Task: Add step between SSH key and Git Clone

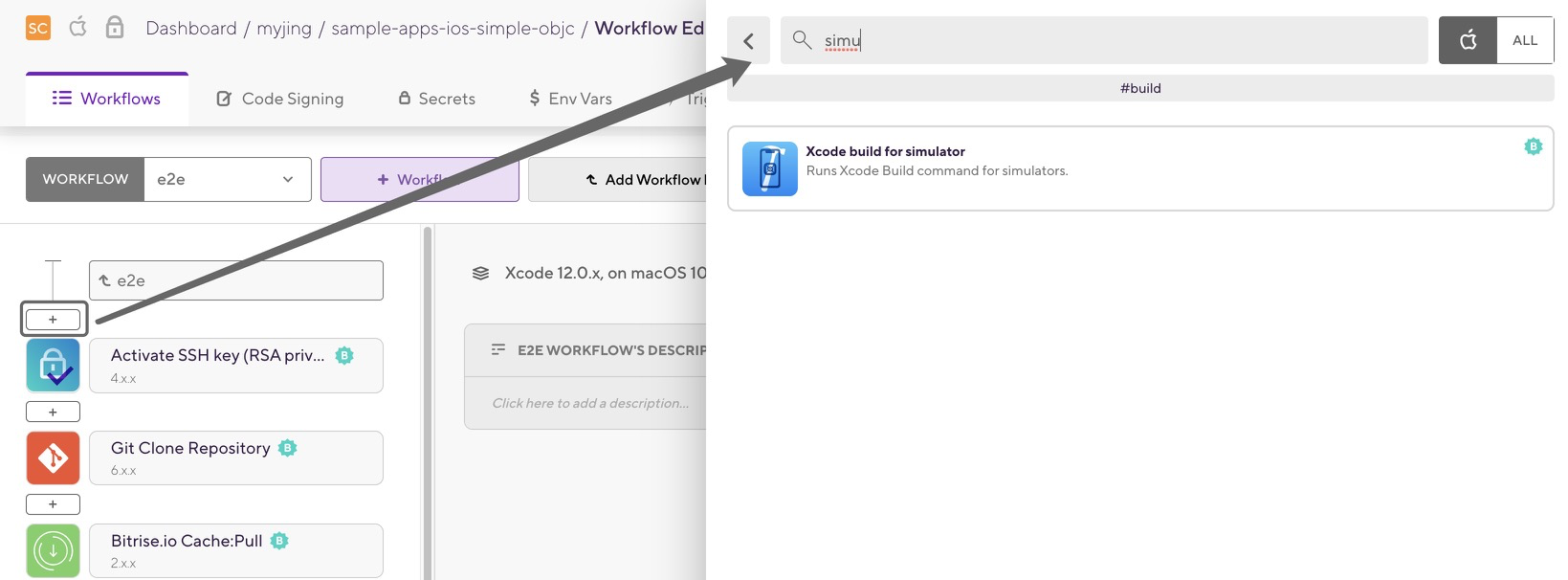Action: 53,413
